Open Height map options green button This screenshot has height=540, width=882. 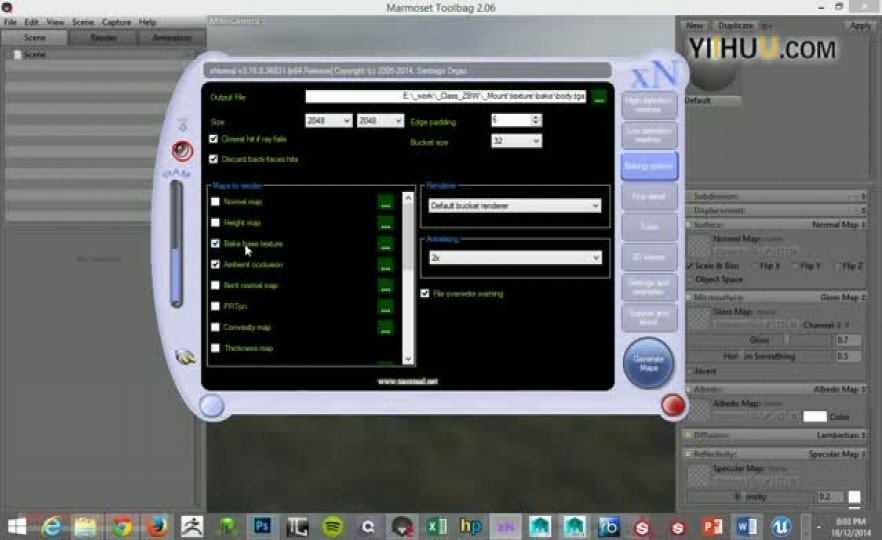[x=385, y=223]
